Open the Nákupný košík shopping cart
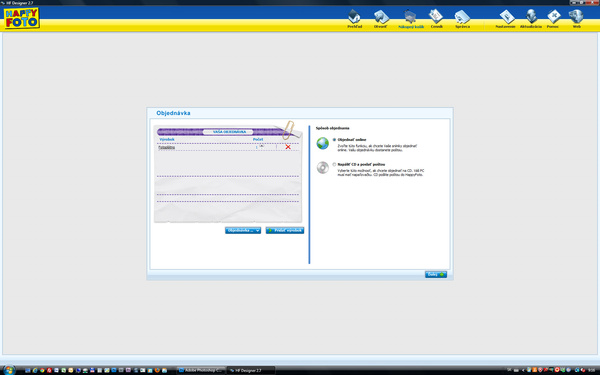Screen dimensions: 600x375 [411, 19]
